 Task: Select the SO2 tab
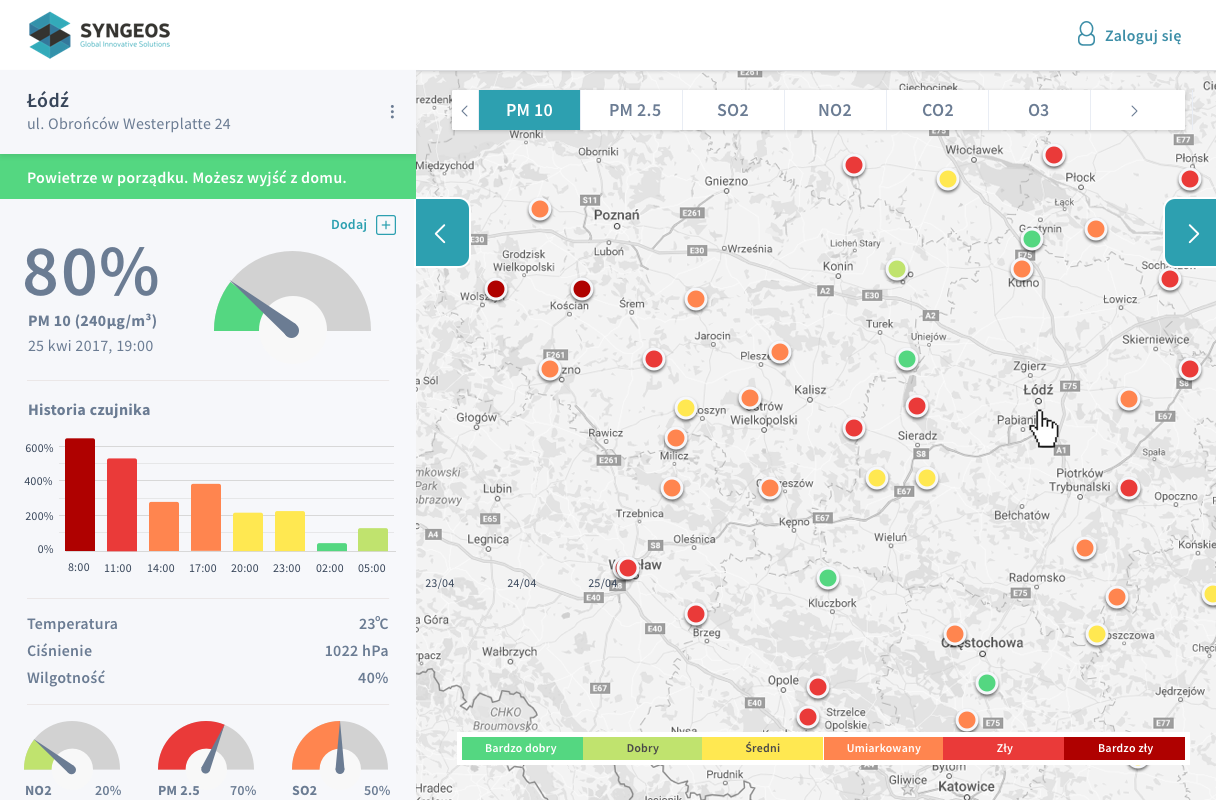coord(733,110)
